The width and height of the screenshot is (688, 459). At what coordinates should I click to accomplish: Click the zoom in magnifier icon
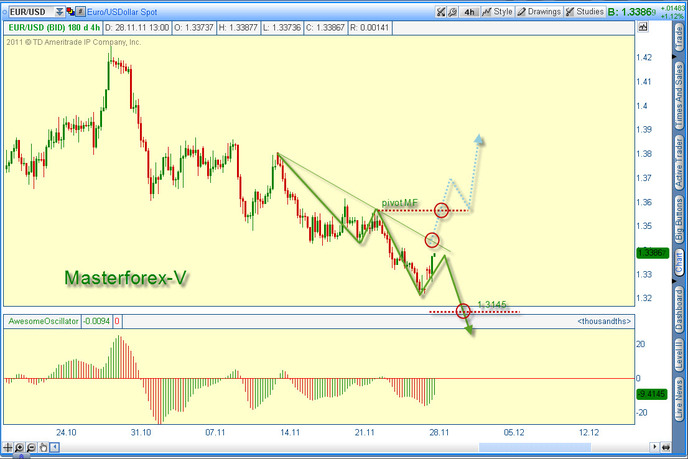[19, 448]
